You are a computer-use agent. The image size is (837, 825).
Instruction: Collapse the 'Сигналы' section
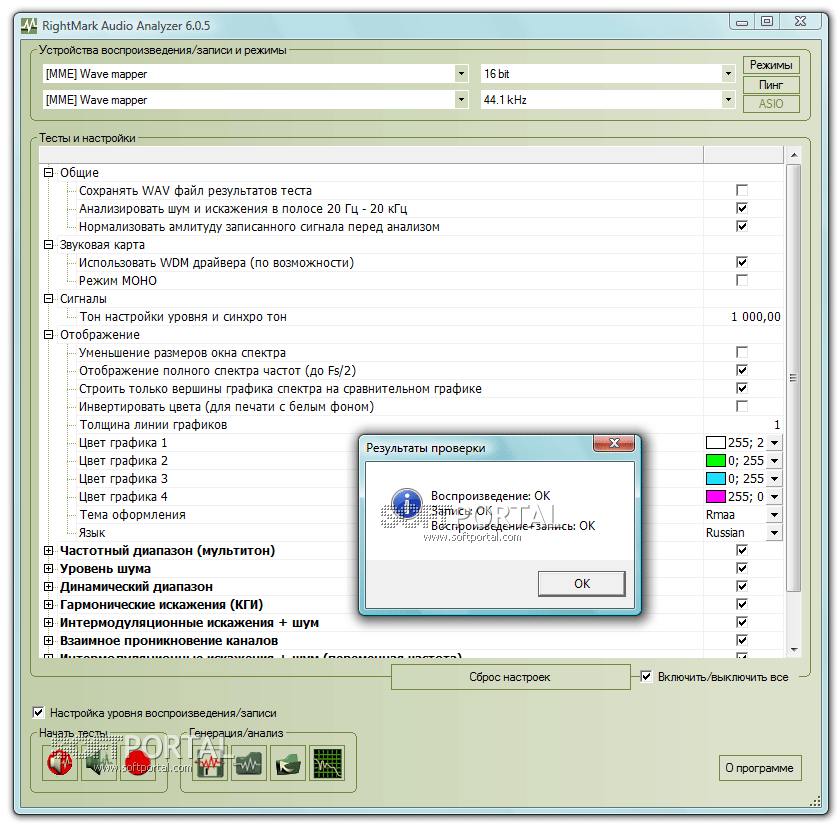[49, 298]
